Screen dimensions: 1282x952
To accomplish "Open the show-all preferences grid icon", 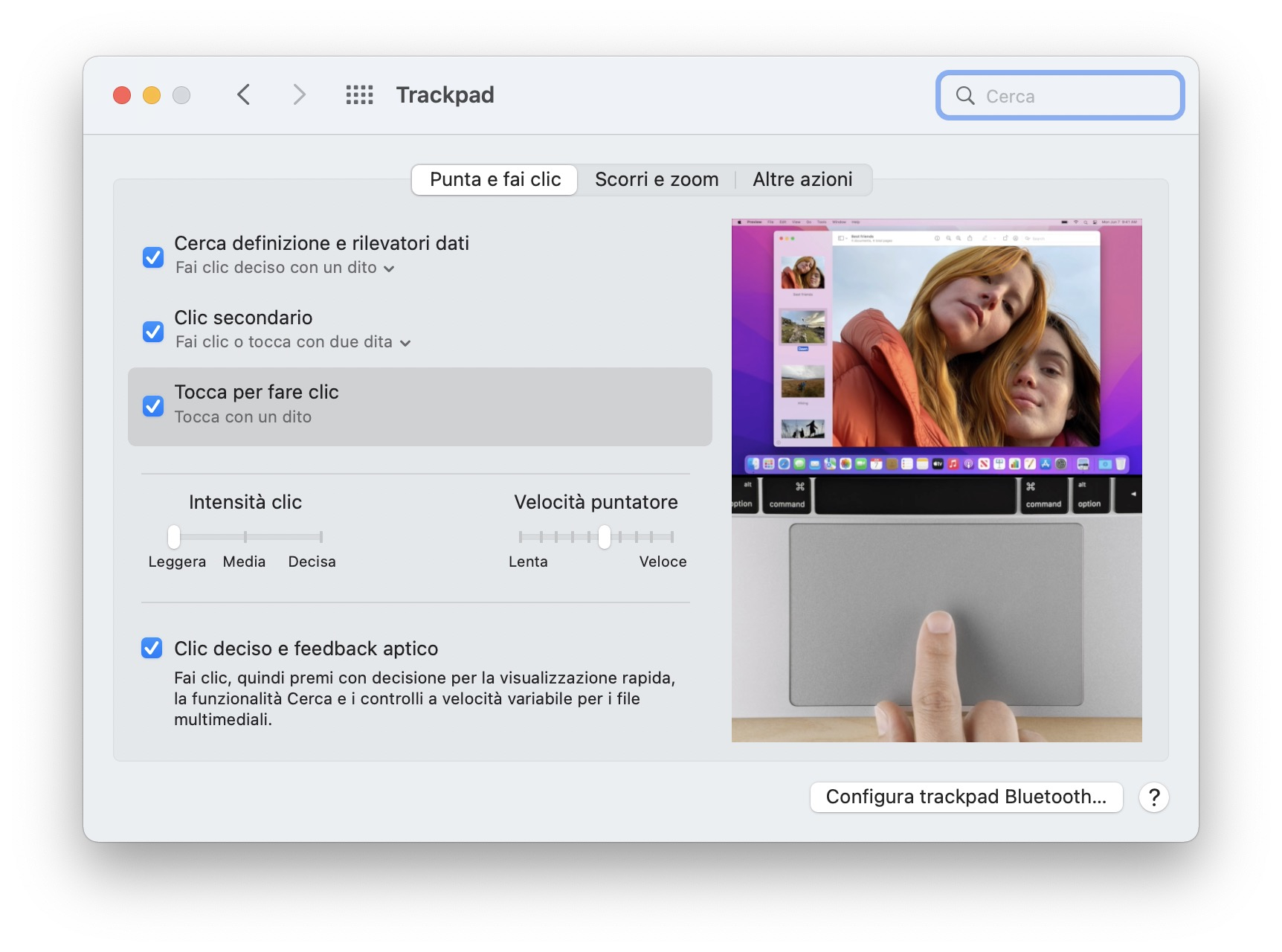I will [359, 95].
